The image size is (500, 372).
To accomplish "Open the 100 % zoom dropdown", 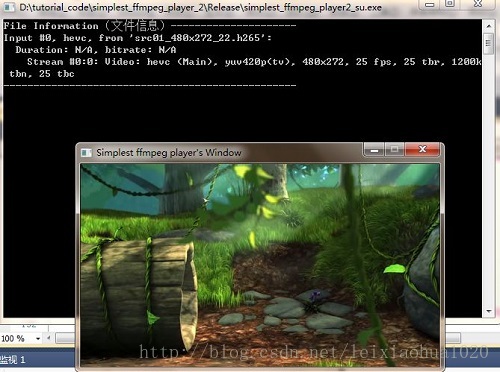I will pyautogui.click(x=38, y=339).
